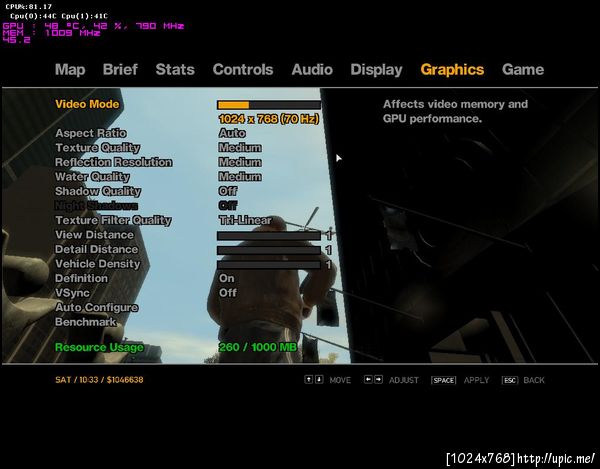
Task: Toggle Definition On value
Action: (x=227, y=278)
